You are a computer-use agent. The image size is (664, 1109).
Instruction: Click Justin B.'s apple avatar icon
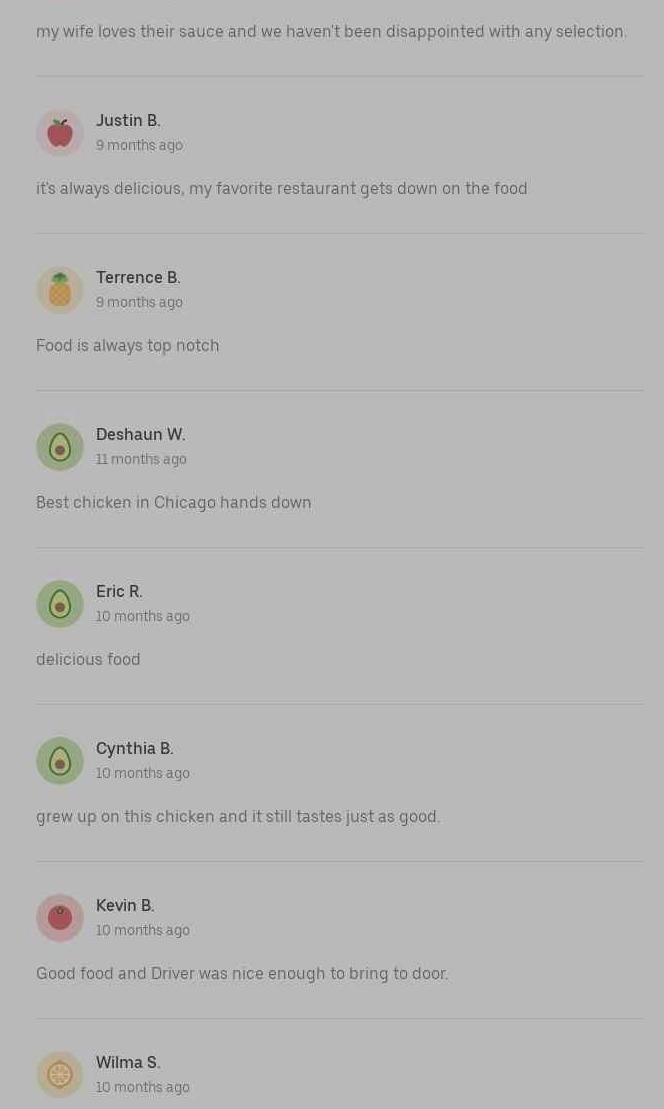60,133
